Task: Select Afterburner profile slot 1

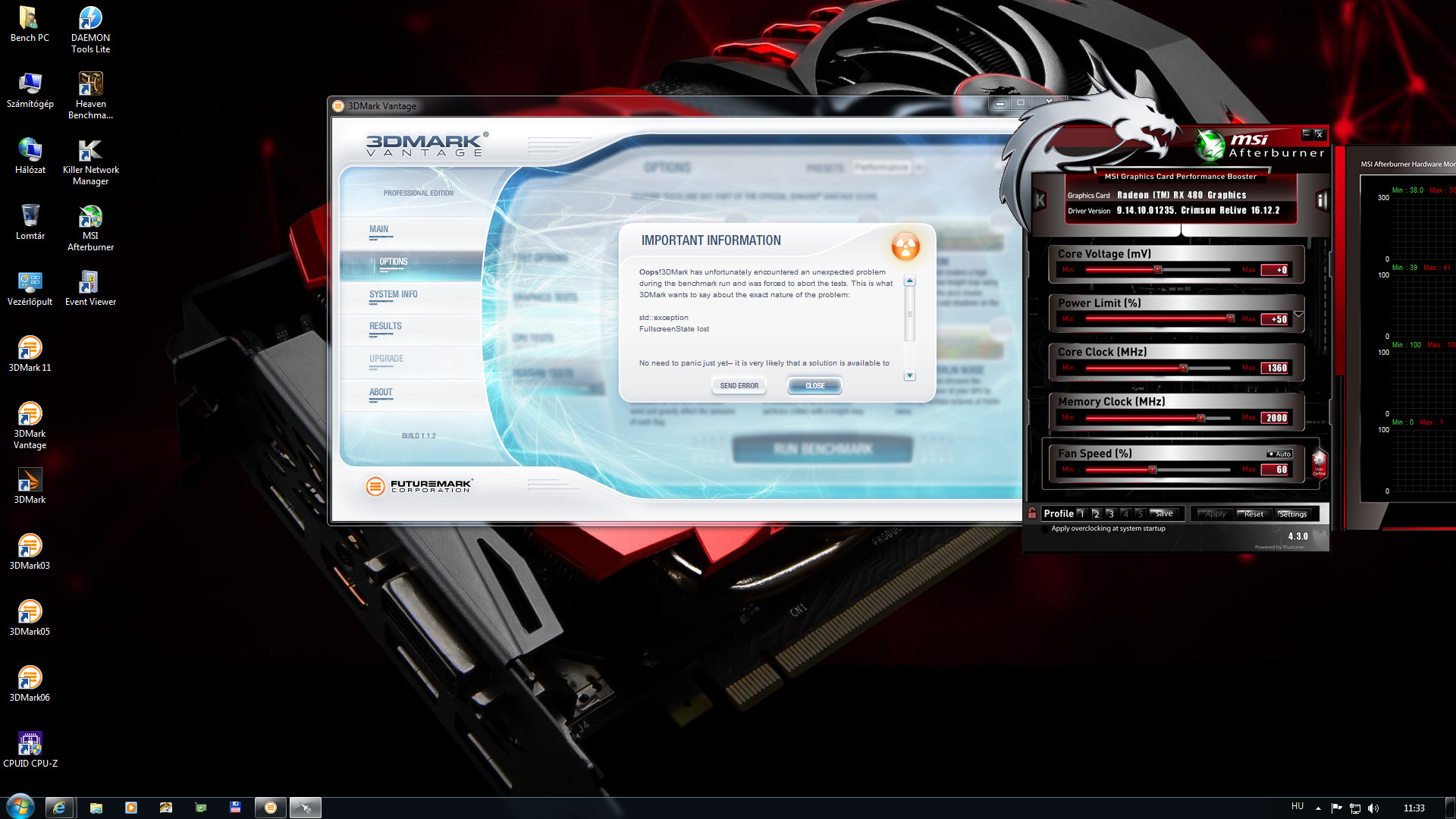Action: click(1081, 513)
